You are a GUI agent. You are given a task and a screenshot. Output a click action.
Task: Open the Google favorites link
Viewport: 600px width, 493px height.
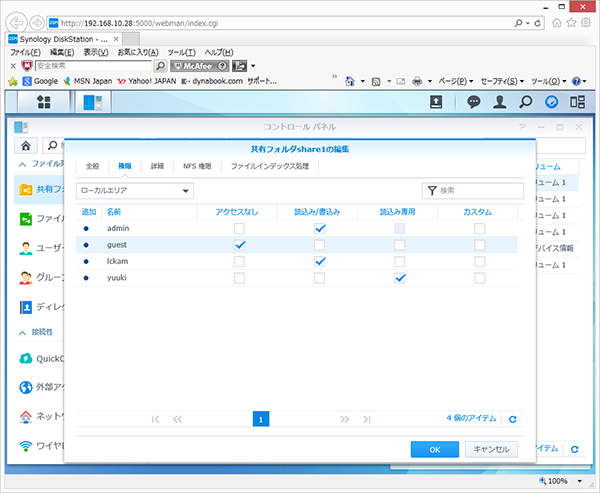point(41,81)
